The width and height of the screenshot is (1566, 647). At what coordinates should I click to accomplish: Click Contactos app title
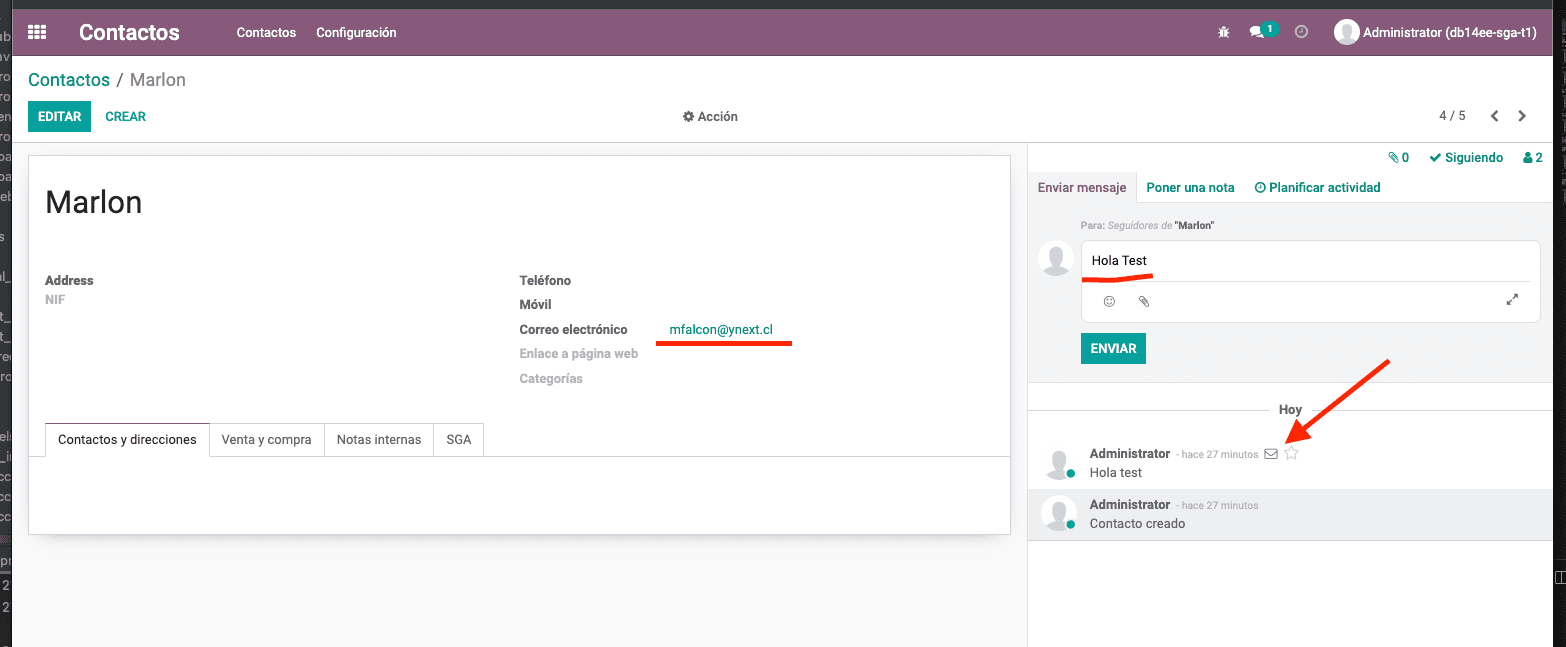pos(129,32)
